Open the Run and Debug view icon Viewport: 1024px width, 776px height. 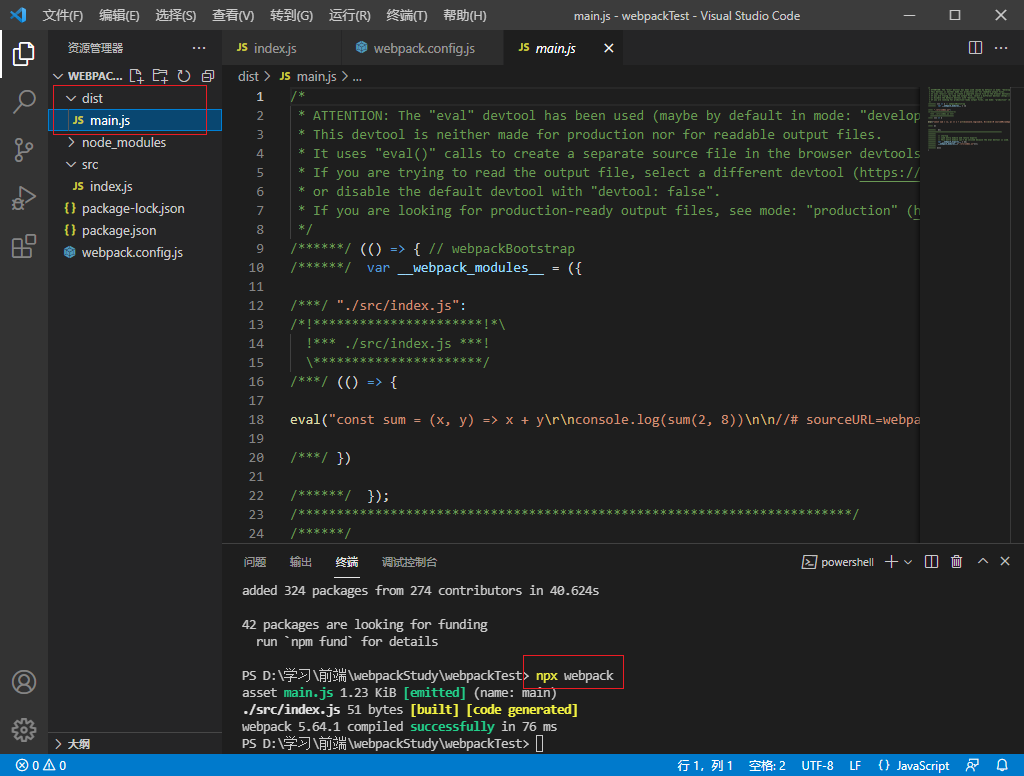(x=24, y=198)
